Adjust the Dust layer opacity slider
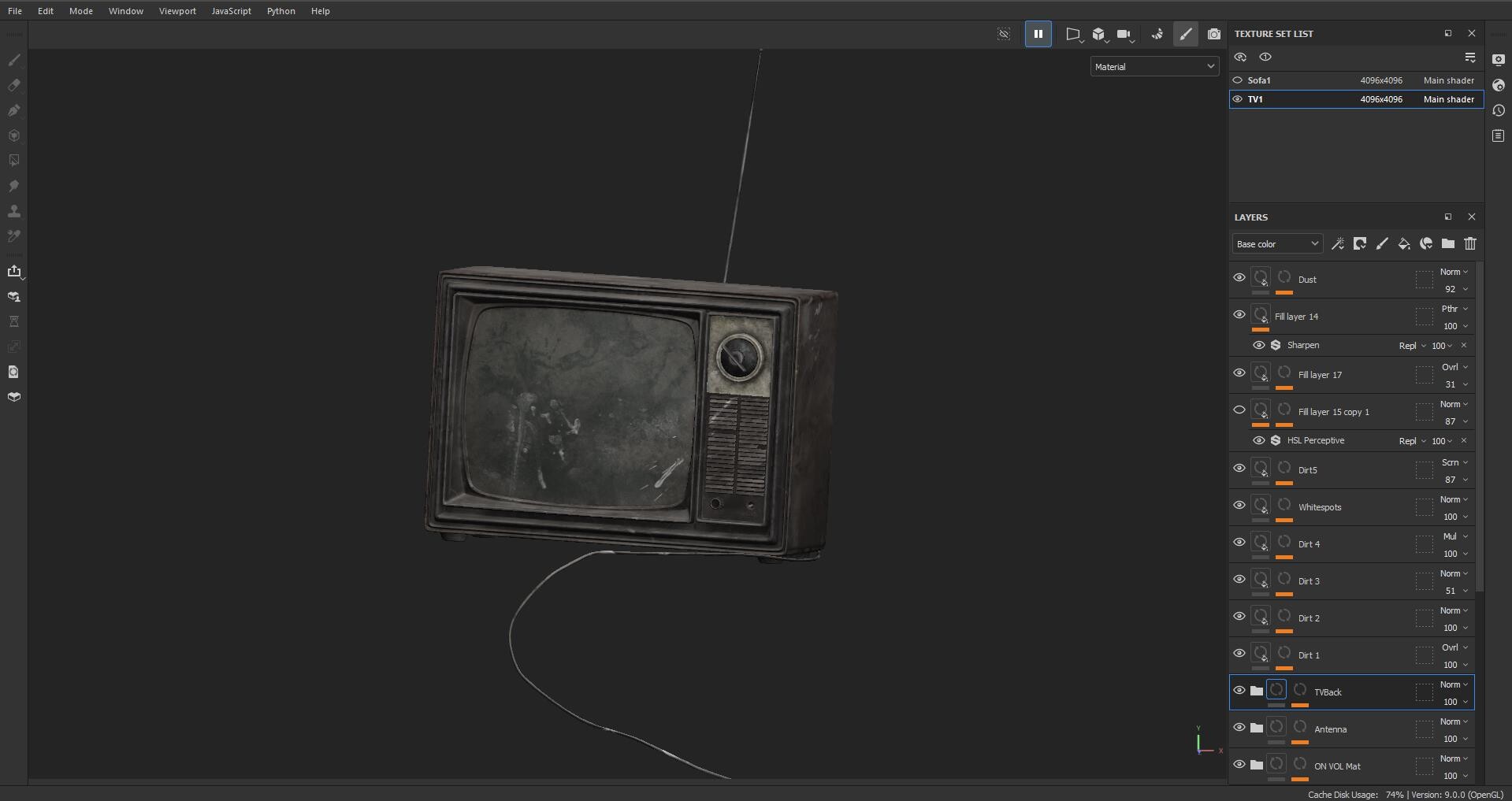Viewport: 1512px width, 801px height. pyautogui.click(x=1451, y=289)
